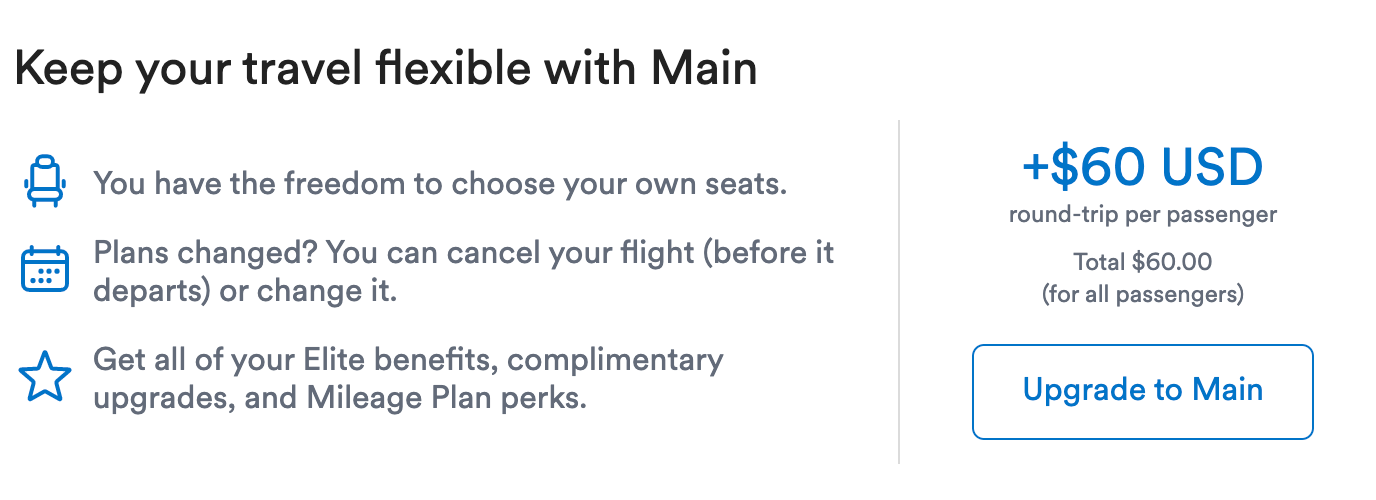Select the text about choosing your own seats
This screenshot has height=500, width=1376.
pos(440,185)
